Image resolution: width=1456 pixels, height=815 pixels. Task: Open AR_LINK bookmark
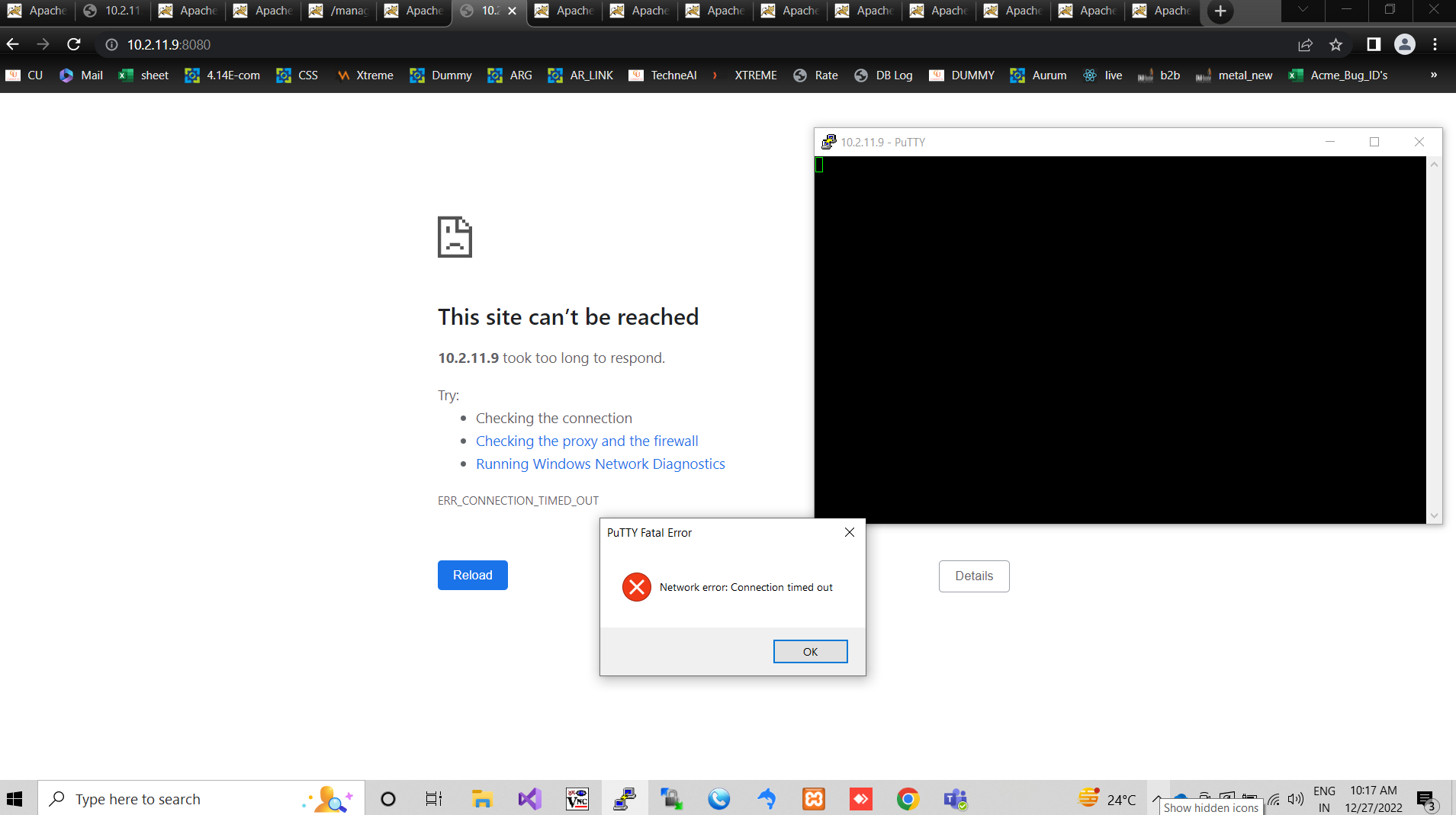(580, 75)
